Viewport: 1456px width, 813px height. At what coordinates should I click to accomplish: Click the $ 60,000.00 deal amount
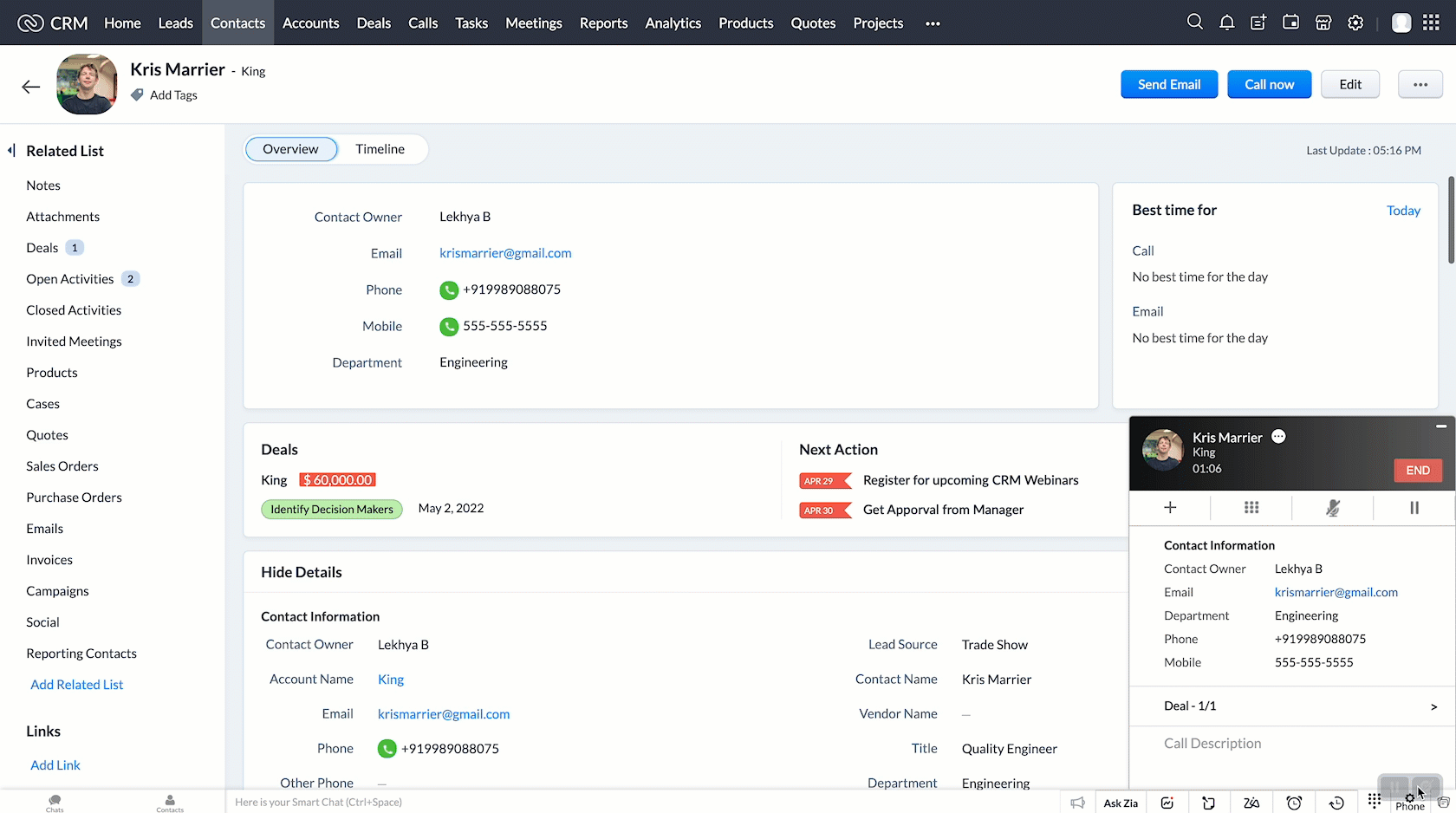[337, 480]
